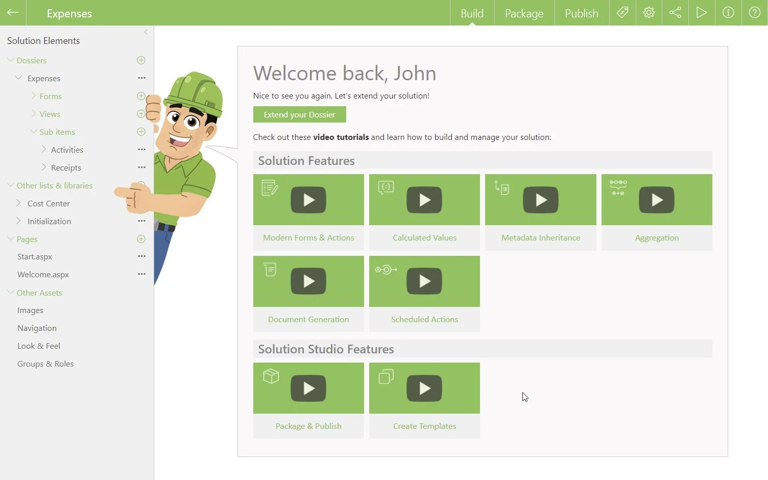Click the back arrow in header

(13, 13)
